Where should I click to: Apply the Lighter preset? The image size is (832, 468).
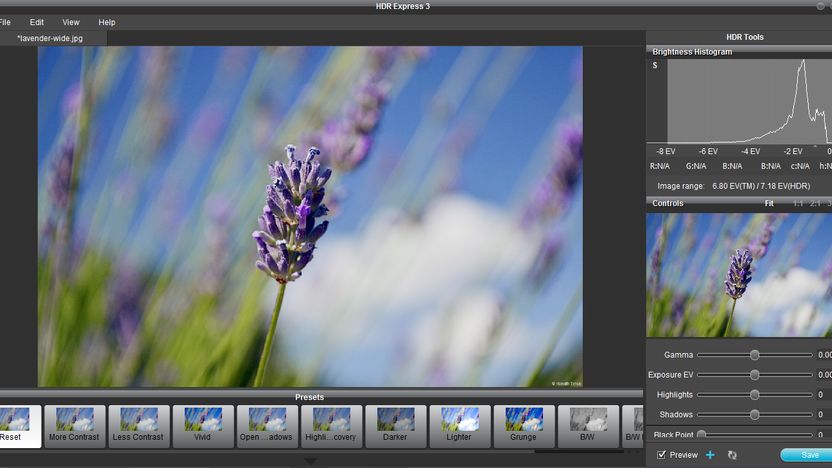tap(460, 427)
